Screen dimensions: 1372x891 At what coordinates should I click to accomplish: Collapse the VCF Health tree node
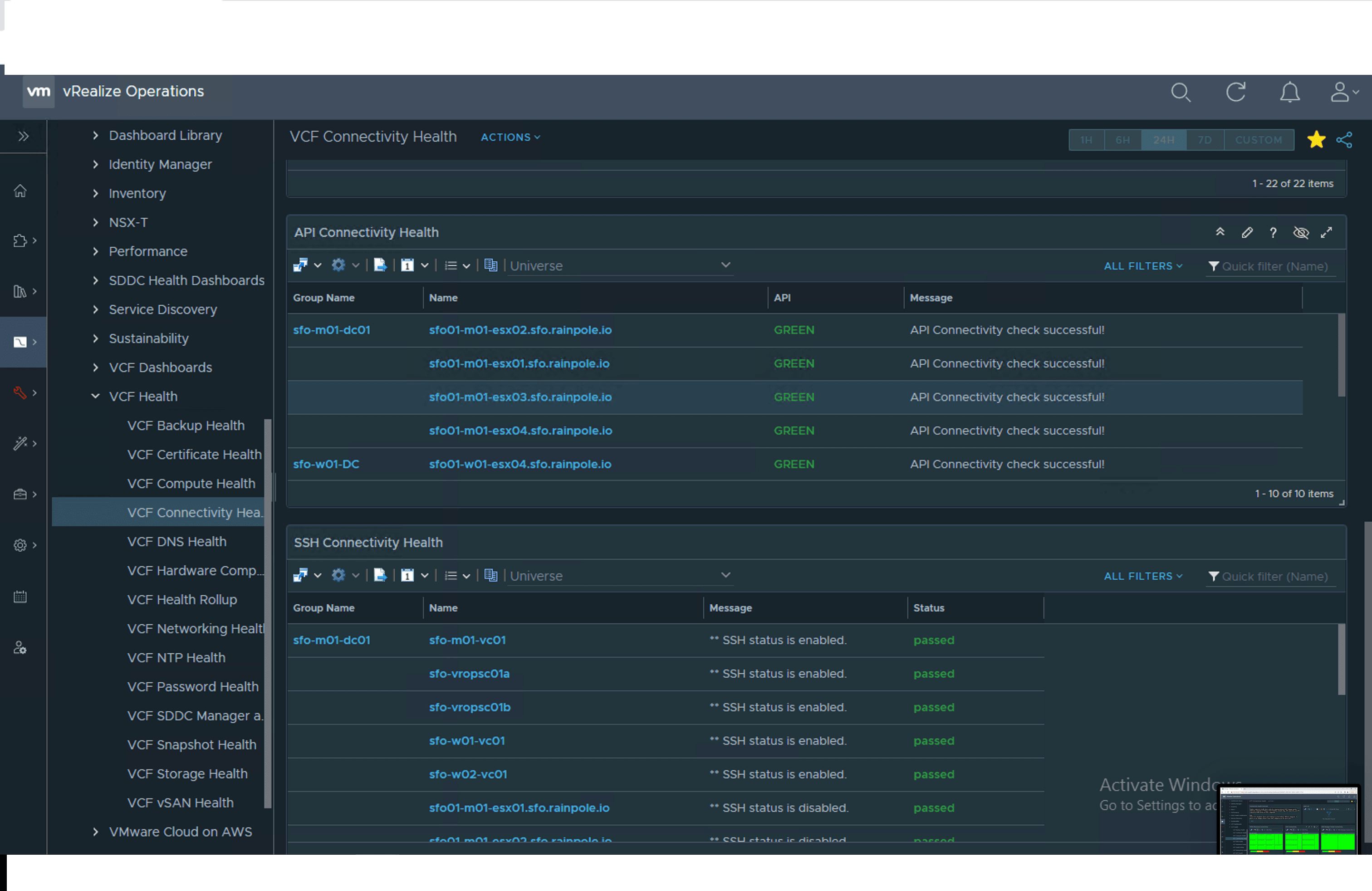click(96, 397)
